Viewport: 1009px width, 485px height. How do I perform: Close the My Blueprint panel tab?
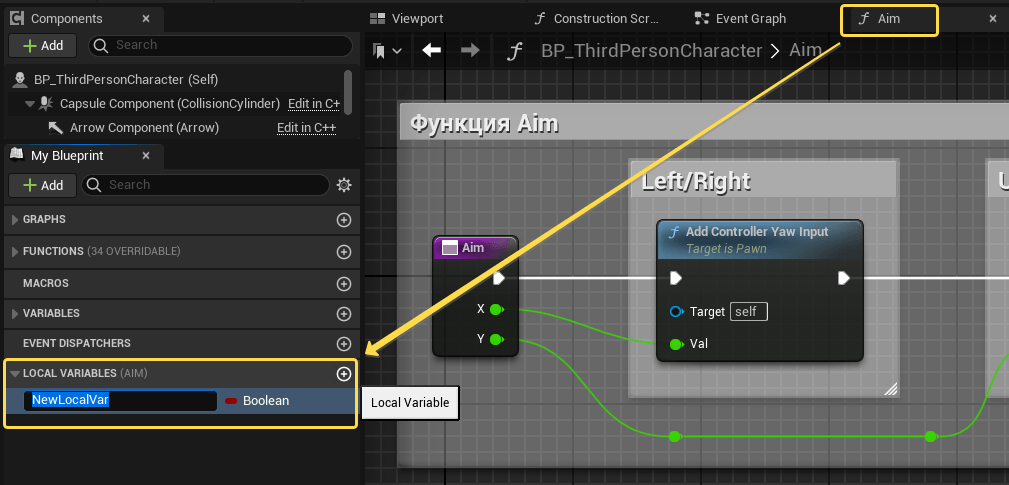[x=146, y=156]
